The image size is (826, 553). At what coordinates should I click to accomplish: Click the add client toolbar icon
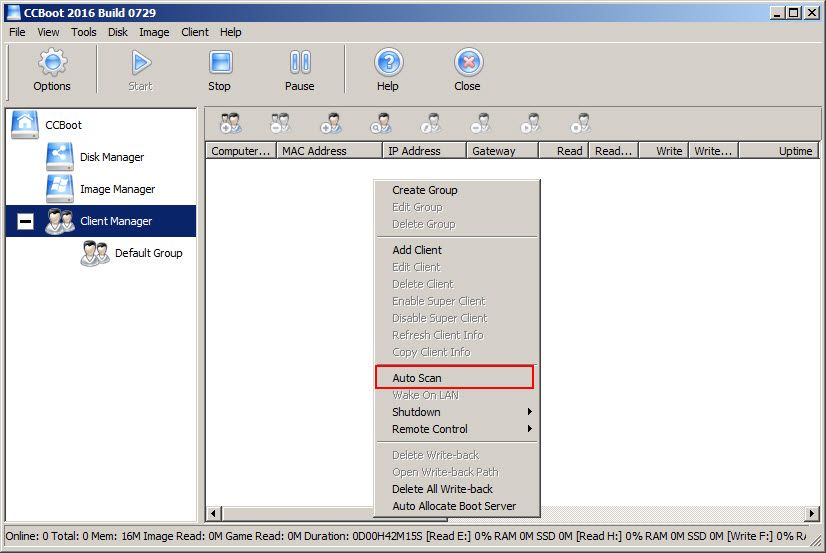pos(331,123)
